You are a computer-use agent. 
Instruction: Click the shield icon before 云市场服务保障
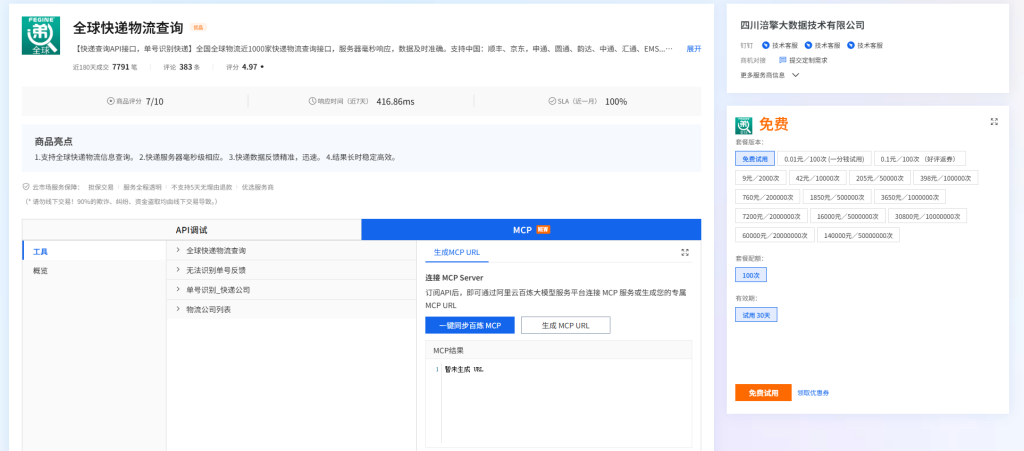(26, 187)
